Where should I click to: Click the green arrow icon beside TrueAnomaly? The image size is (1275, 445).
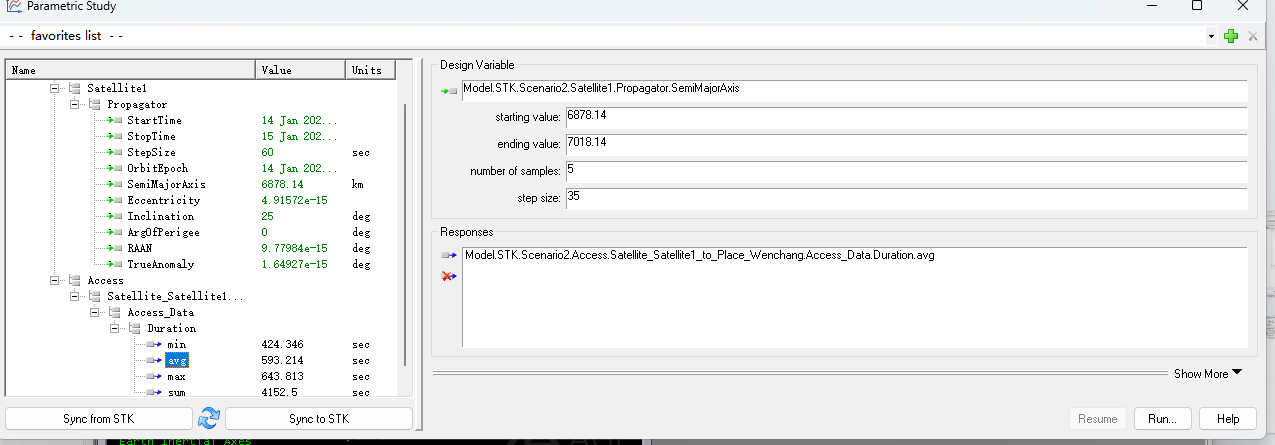point(115,264)
